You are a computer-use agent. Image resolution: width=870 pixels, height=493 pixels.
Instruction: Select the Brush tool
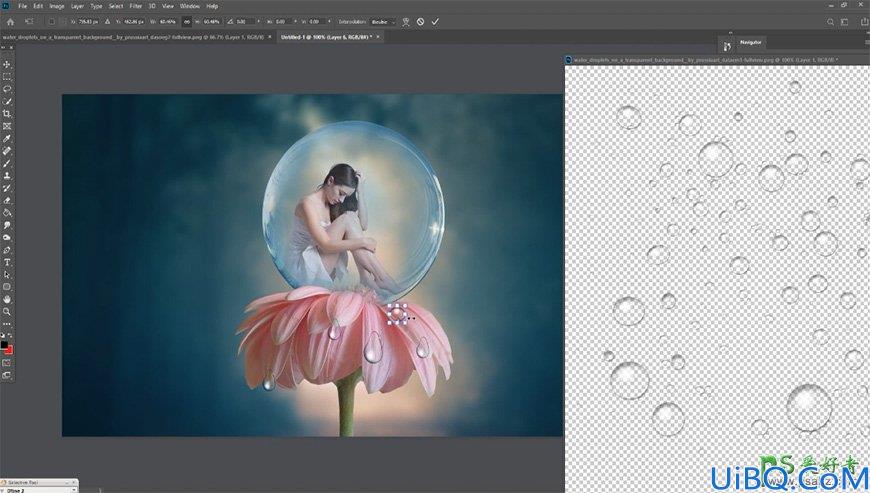(x=7, y=163)
